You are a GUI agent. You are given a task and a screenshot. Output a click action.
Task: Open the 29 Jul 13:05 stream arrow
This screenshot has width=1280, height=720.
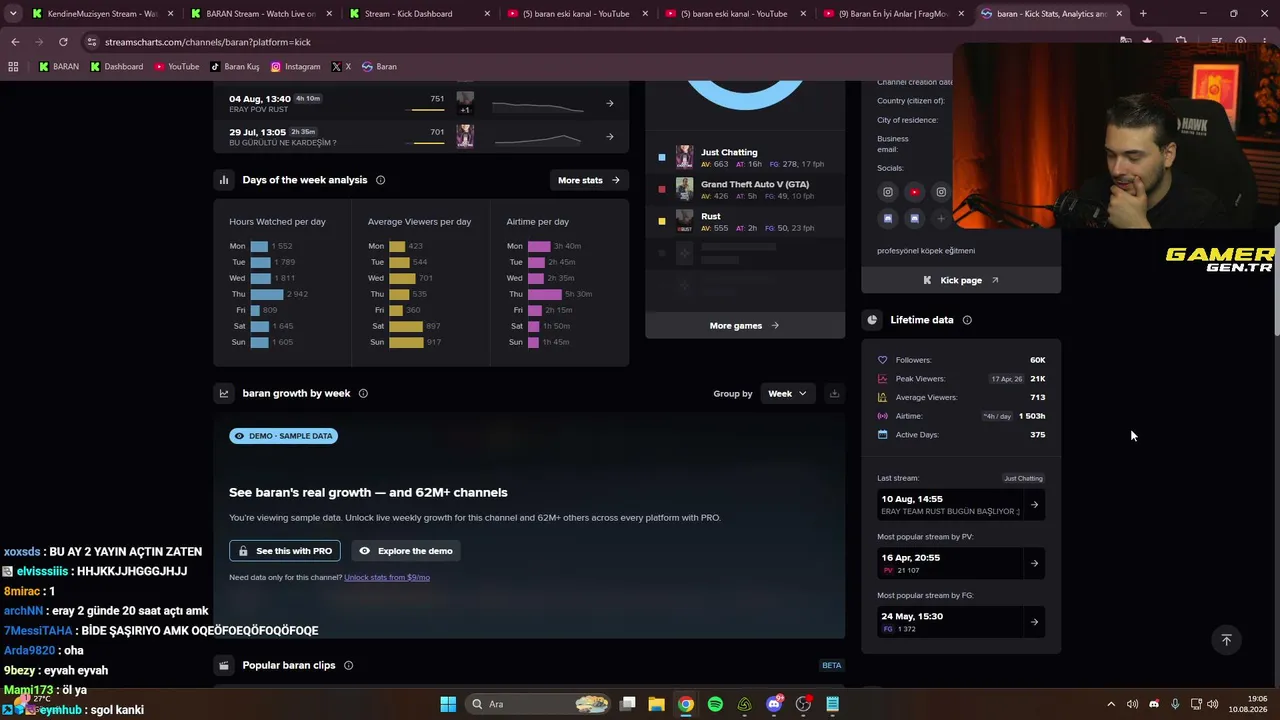click(x=610, y=137)
